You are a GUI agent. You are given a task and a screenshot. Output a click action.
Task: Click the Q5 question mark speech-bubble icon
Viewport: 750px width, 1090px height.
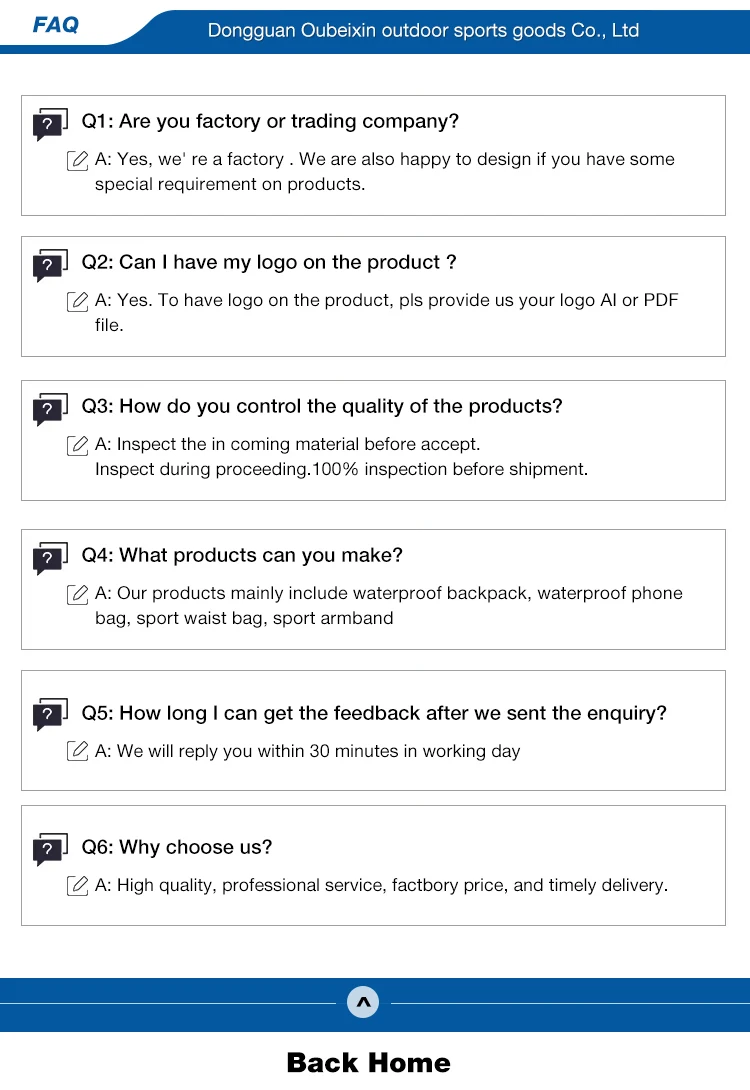tap(49, 715)
